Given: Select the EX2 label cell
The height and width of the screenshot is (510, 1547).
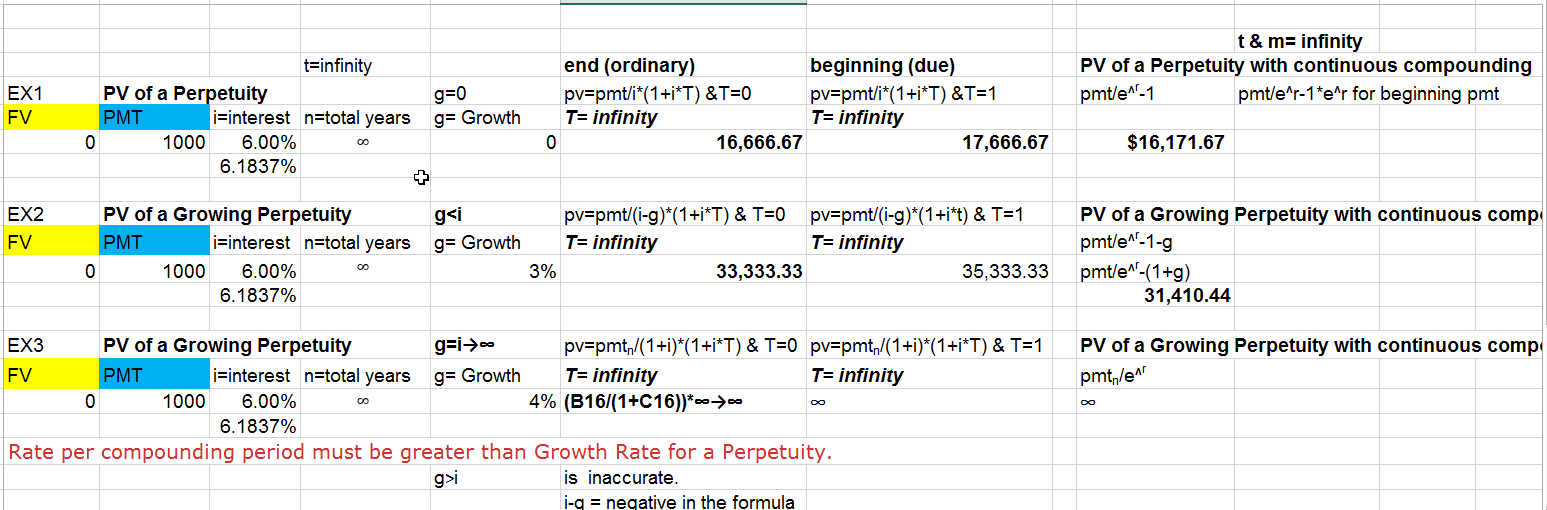Looking at the screenshot, I should [50, 214].
